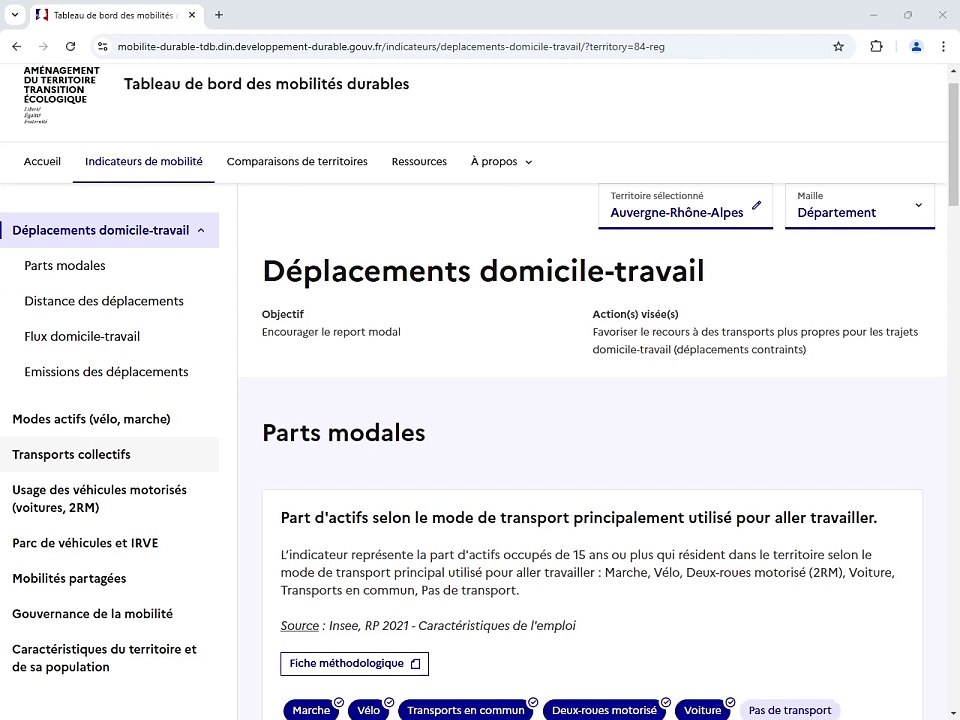960x720 pixels.
Task: Click the browser back arrow
Action: 17,47
